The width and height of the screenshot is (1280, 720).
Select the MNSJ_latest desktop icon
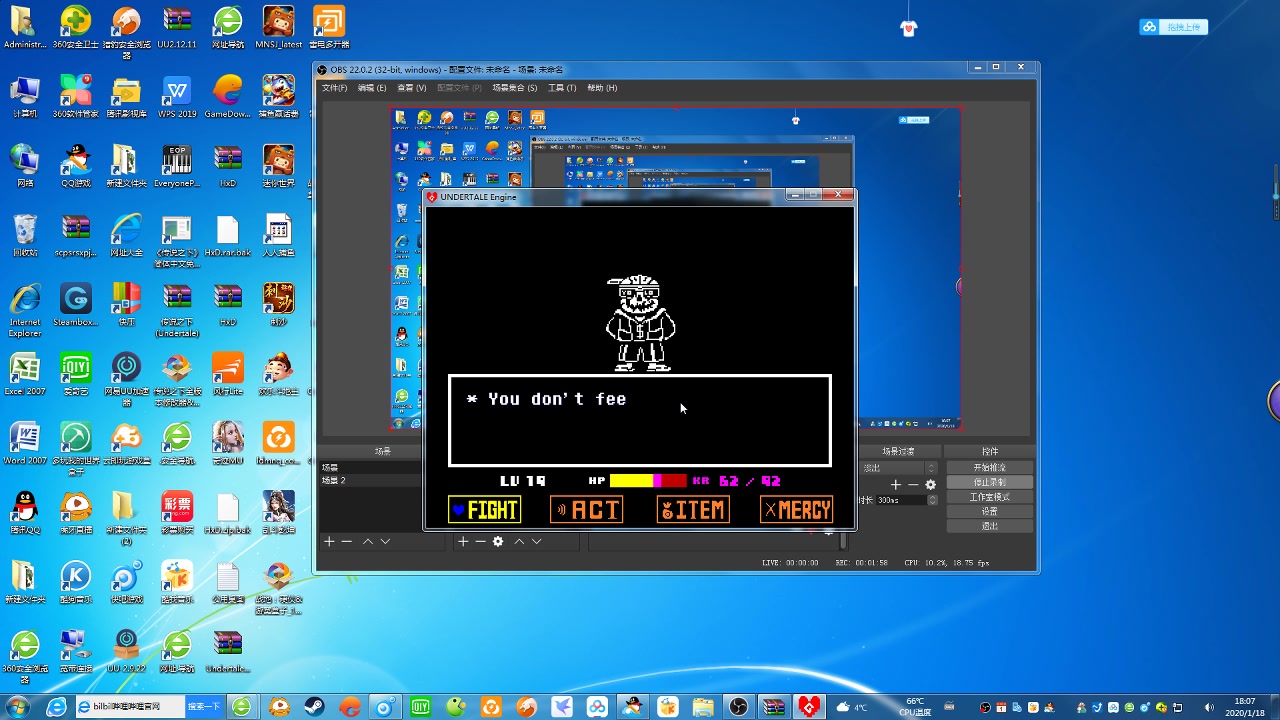pyautogui.click(x=279, y=28)
